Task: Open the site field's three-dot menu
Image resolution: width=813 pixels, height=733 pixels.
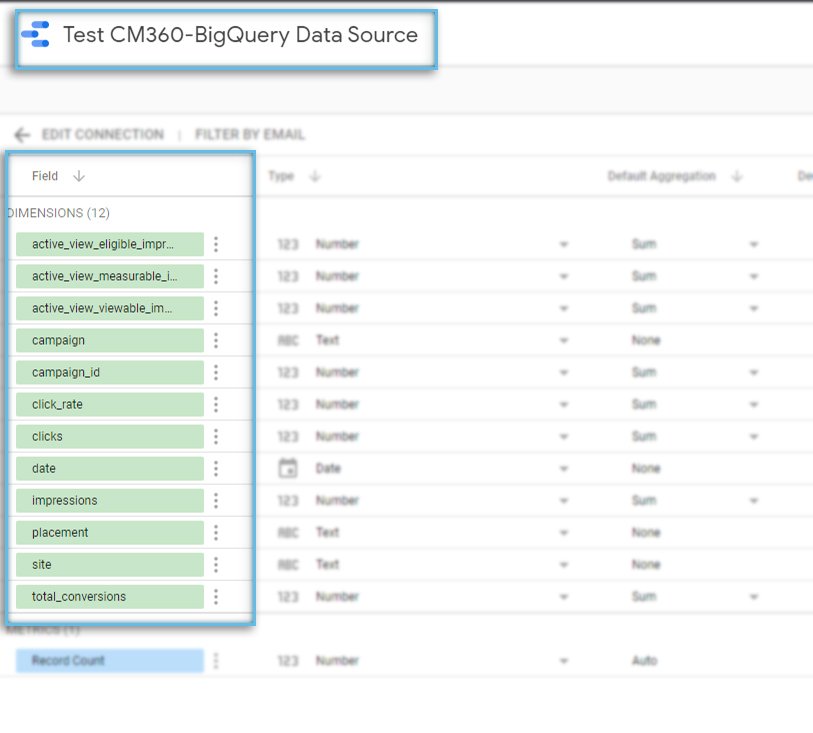Action: (x=216, y=565)
